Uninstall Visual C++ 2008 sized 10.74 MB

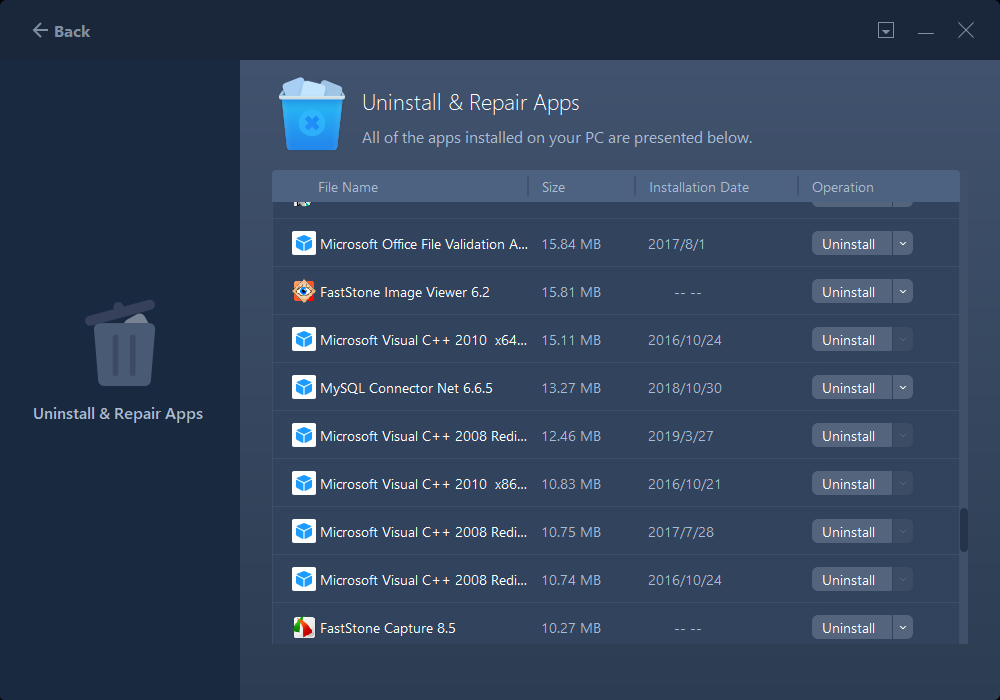851,580
